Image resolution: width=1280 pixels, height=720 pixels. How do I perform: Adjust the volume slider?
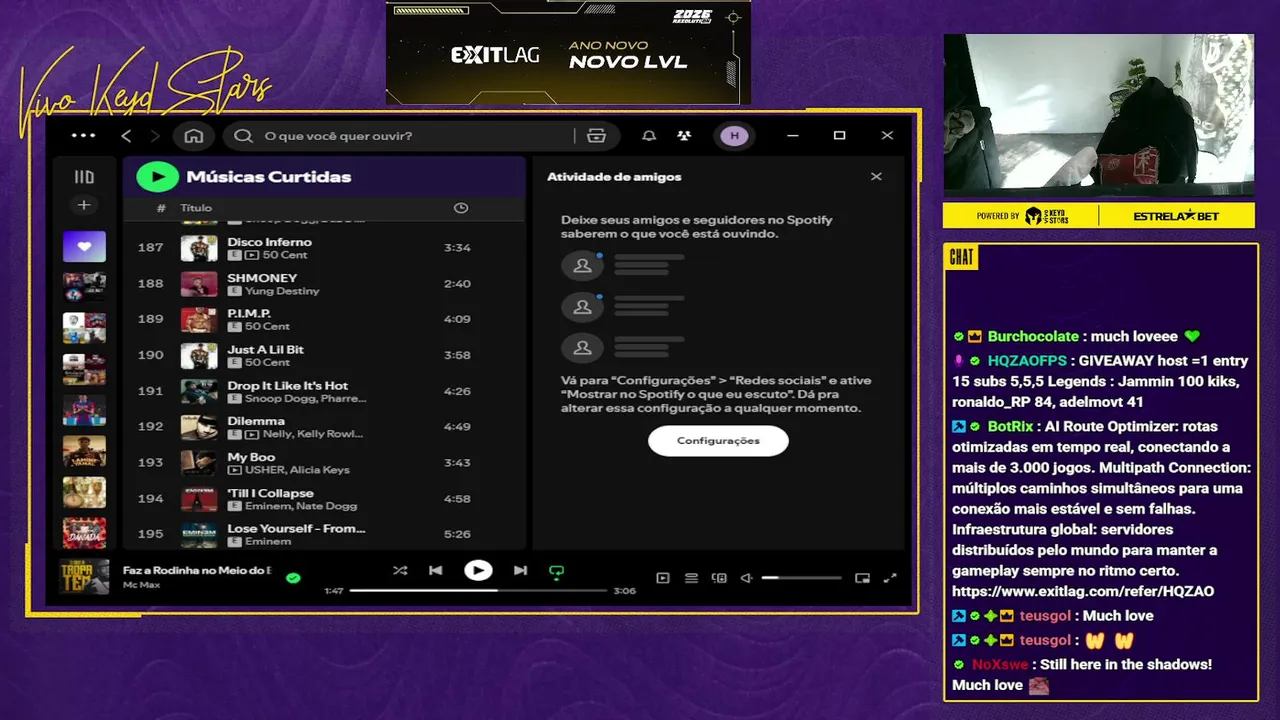[x=801, y=578]
